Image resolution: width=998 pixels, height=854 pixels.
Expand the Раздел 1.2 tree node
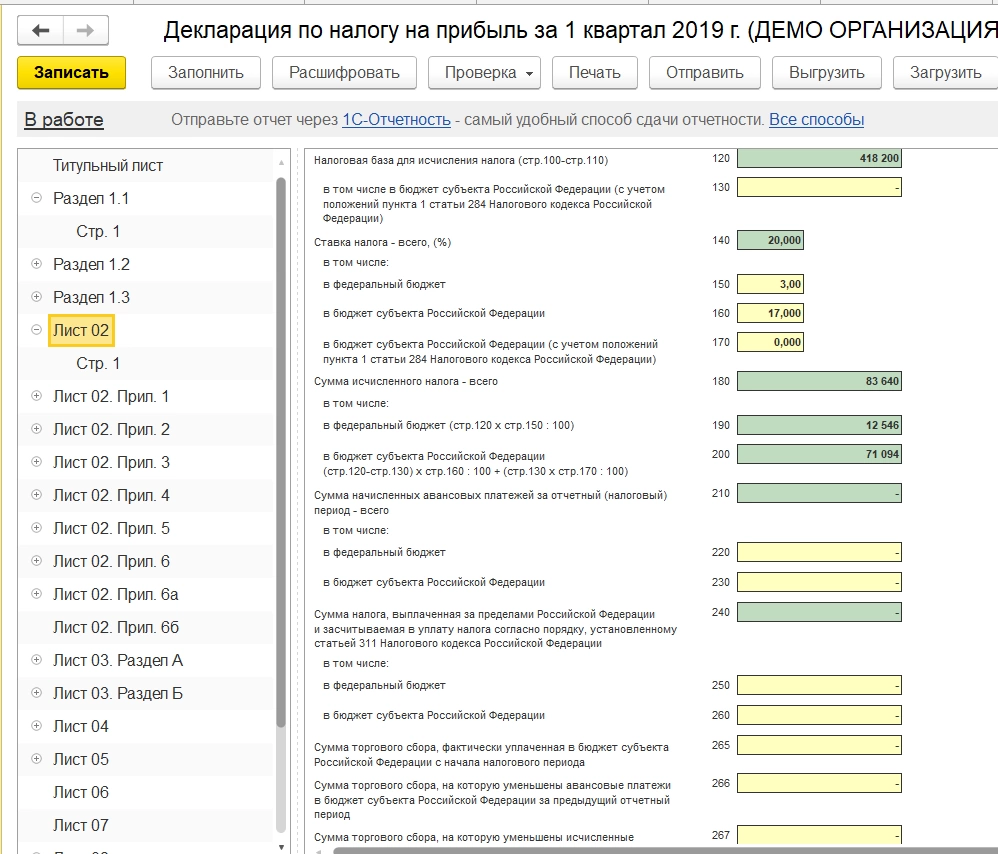point(37,264)
